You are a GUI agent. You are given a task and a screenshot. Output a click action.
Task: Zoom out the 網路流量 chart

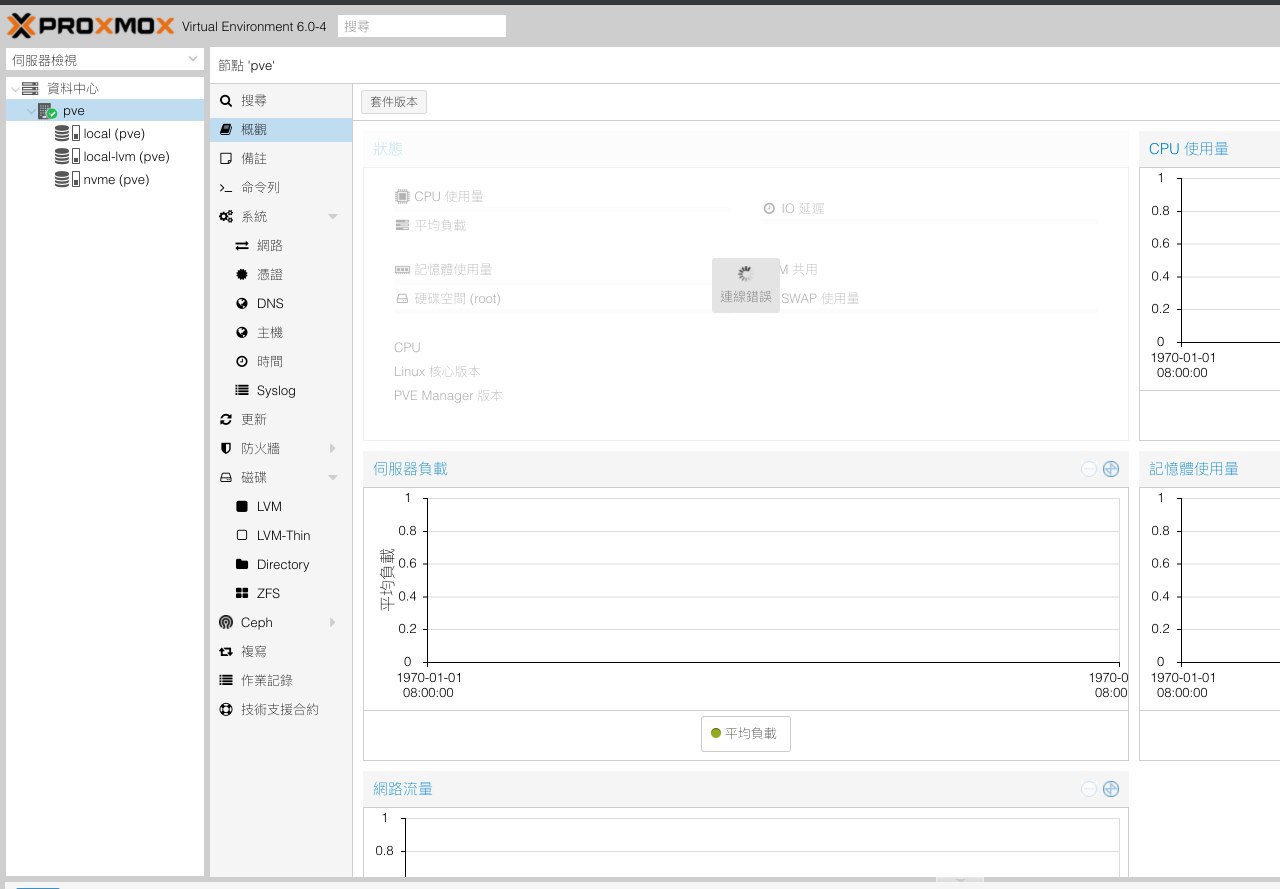click(1089, 789)
